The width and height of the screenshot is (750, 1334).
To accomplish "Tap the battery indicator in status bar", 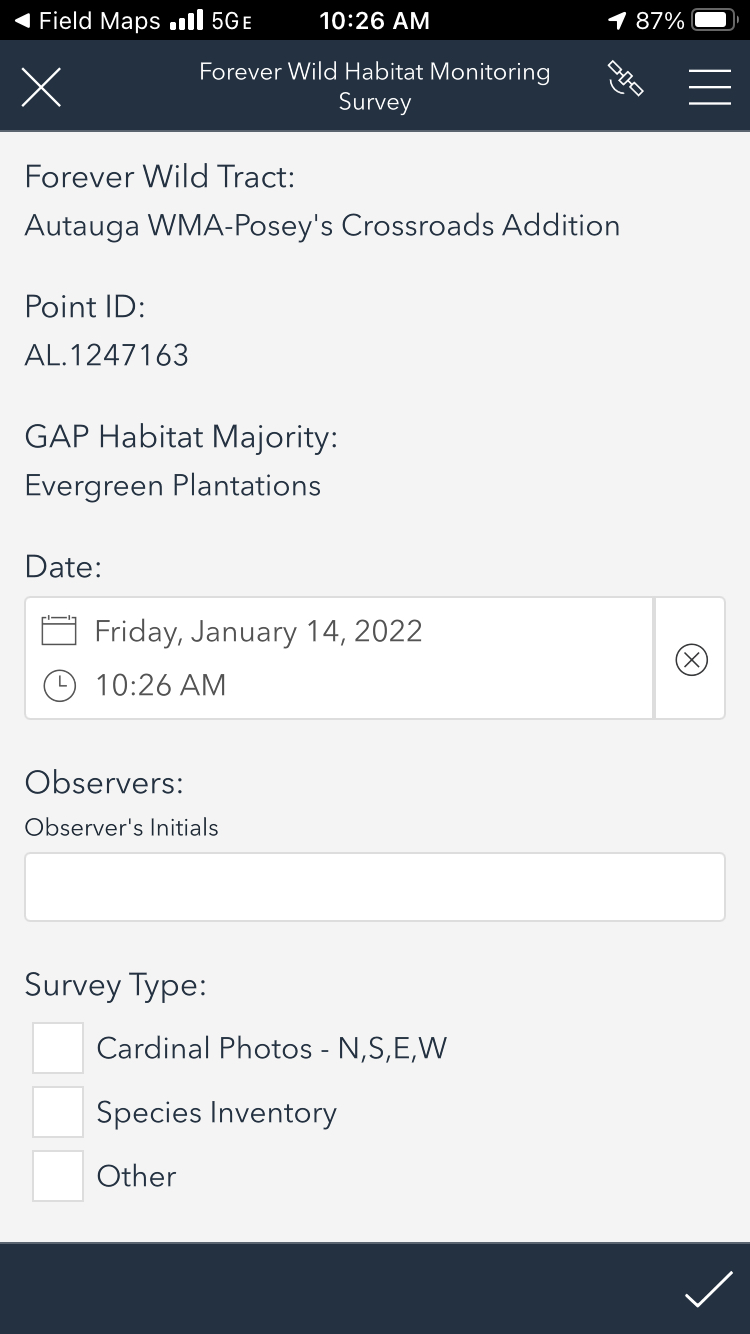I will click(714, 20).
